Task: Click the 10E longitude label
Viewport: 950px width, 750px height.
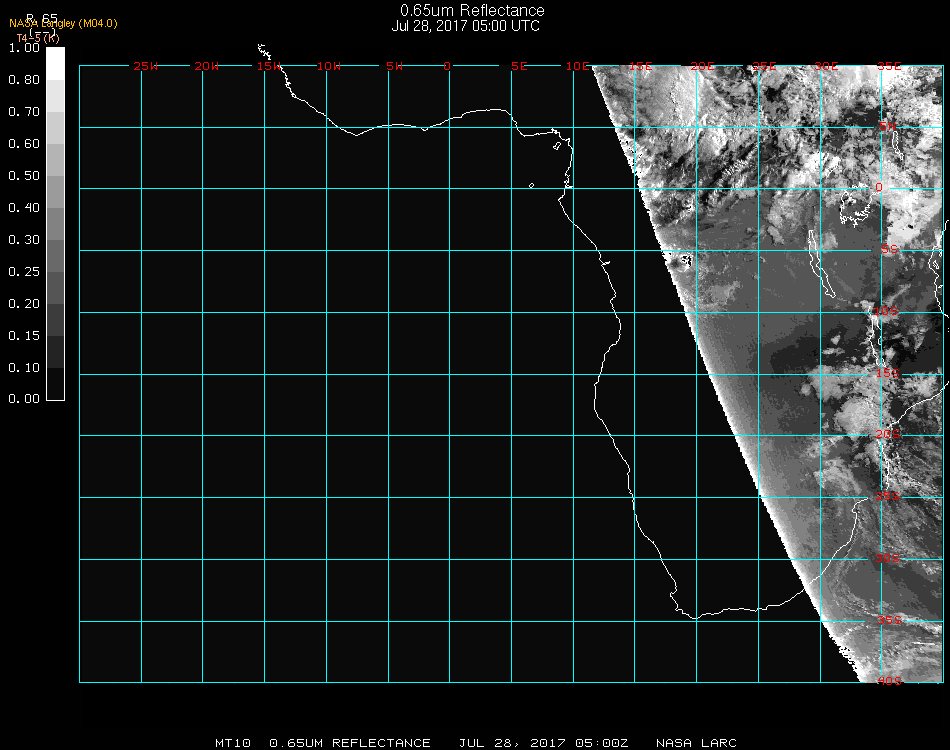Action: (577, 66)
